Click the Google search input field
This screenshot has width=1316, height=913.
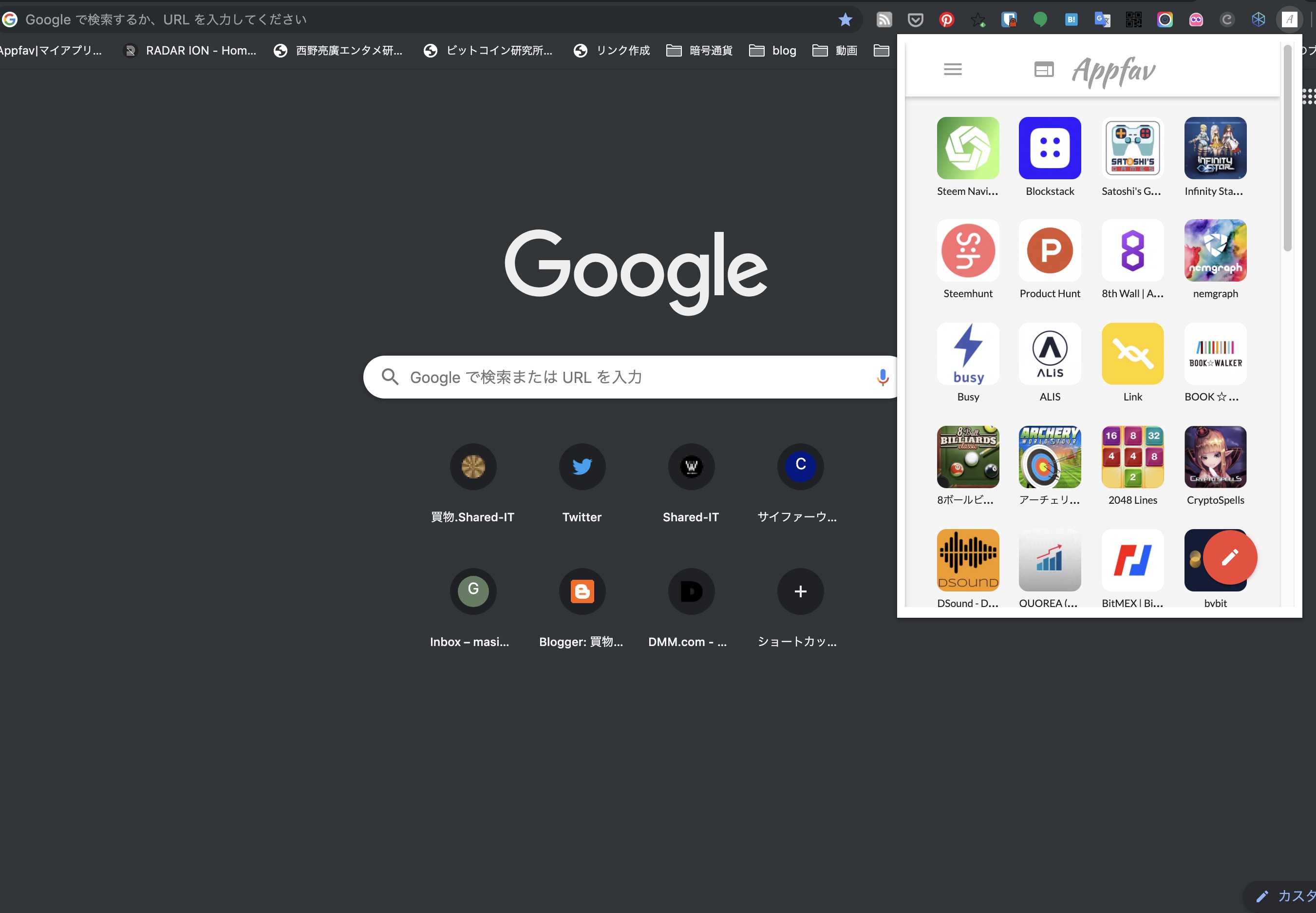pyautogui.click(x=629, y=378)
